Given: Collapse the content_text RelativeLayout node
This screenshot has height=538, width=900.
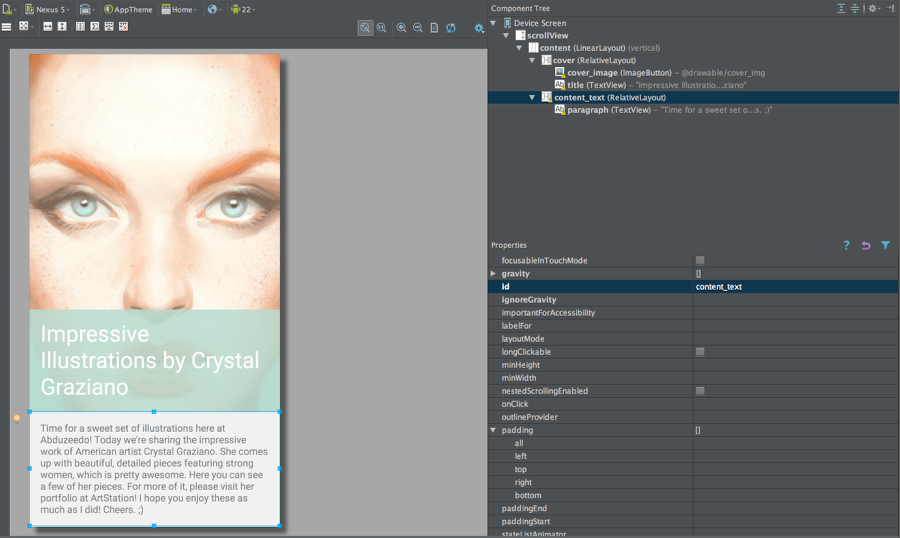Looking at the screenshot, I should coord(532,98).
